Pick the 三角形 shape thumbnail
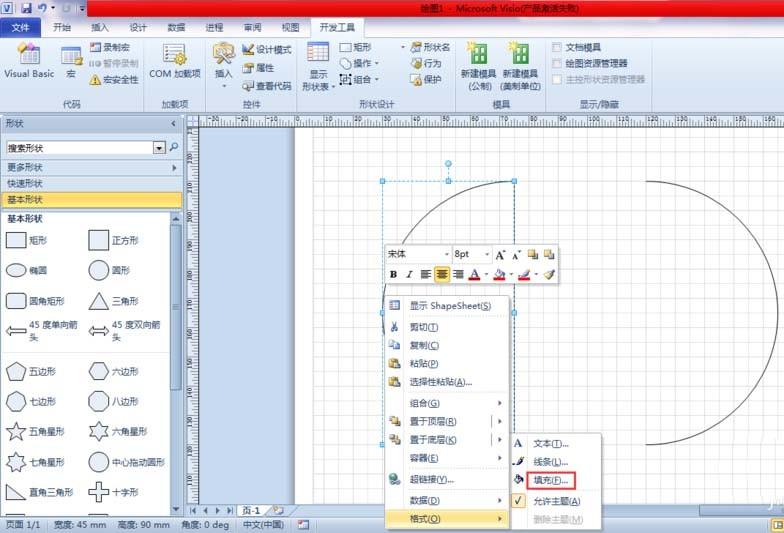Image resolution: width=784 pixels, height=533 pixels. point(98,301)
